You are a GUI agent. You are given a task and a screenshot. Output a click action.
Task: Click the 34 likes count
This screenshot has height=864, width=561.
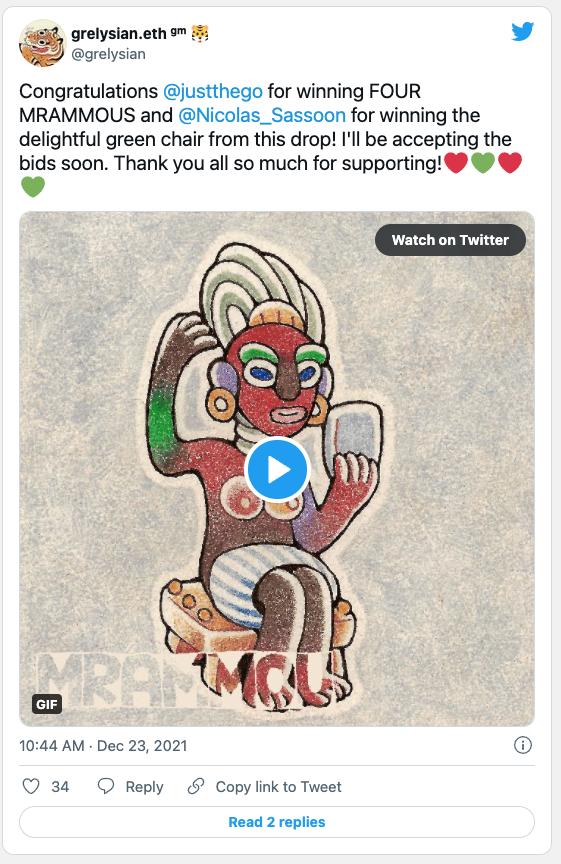coord(60,786)
